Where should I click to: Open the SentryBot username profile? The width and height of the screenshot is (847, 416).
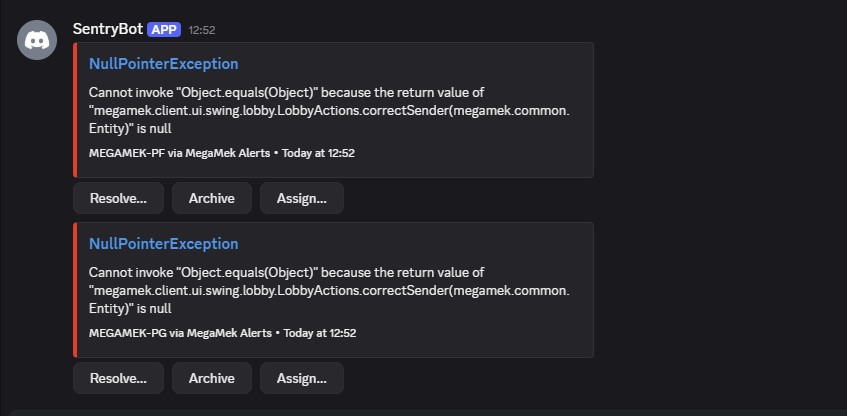(x=107, y=29)
